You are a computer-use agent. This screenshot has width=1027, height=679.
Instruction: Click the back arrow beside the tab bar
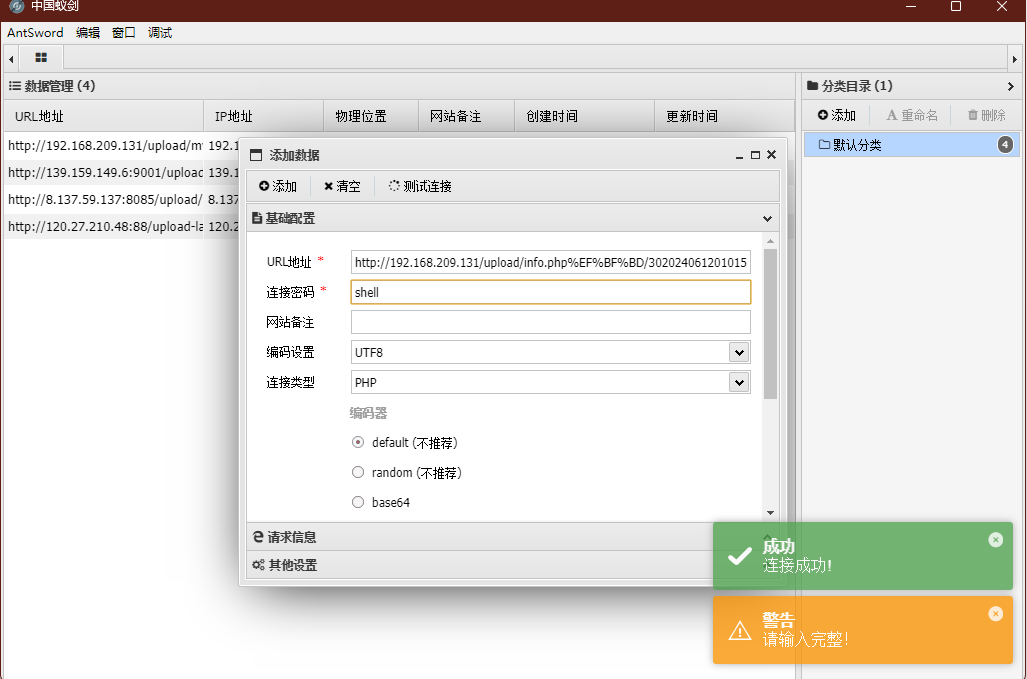coord(9,57)
